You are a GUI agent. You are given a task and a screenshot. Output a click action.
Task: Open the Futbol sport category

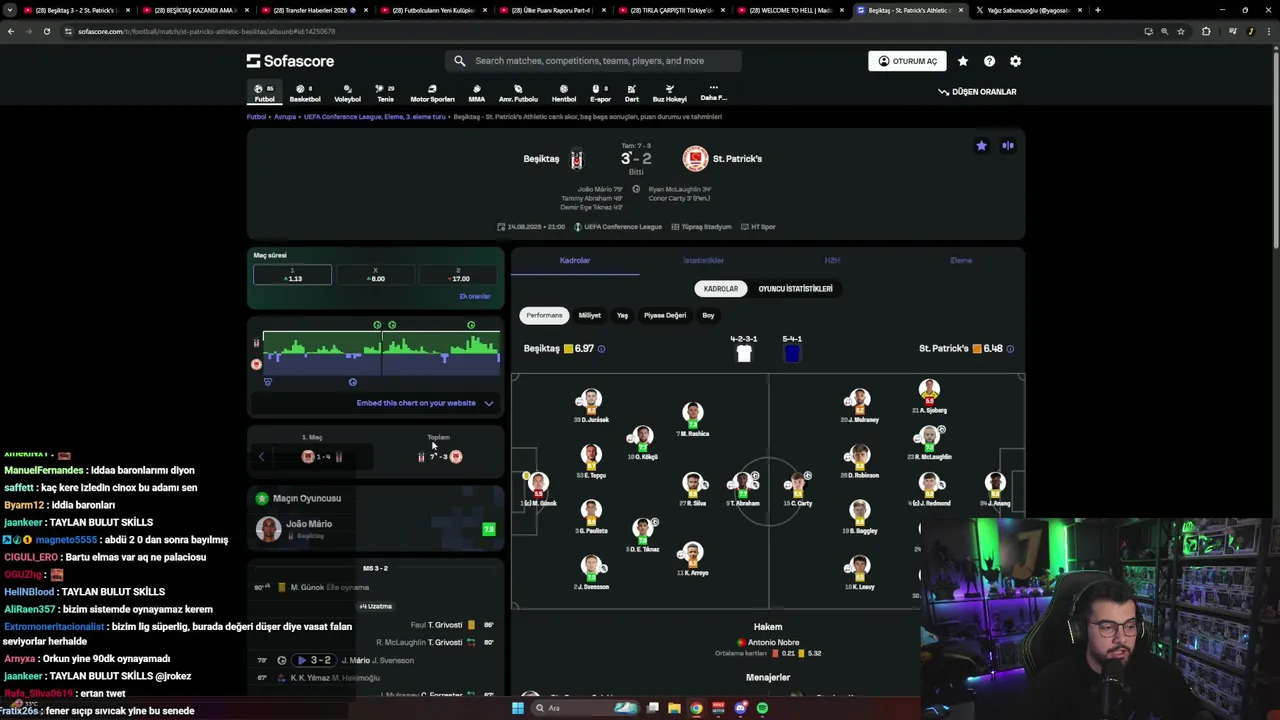(264, 93)
